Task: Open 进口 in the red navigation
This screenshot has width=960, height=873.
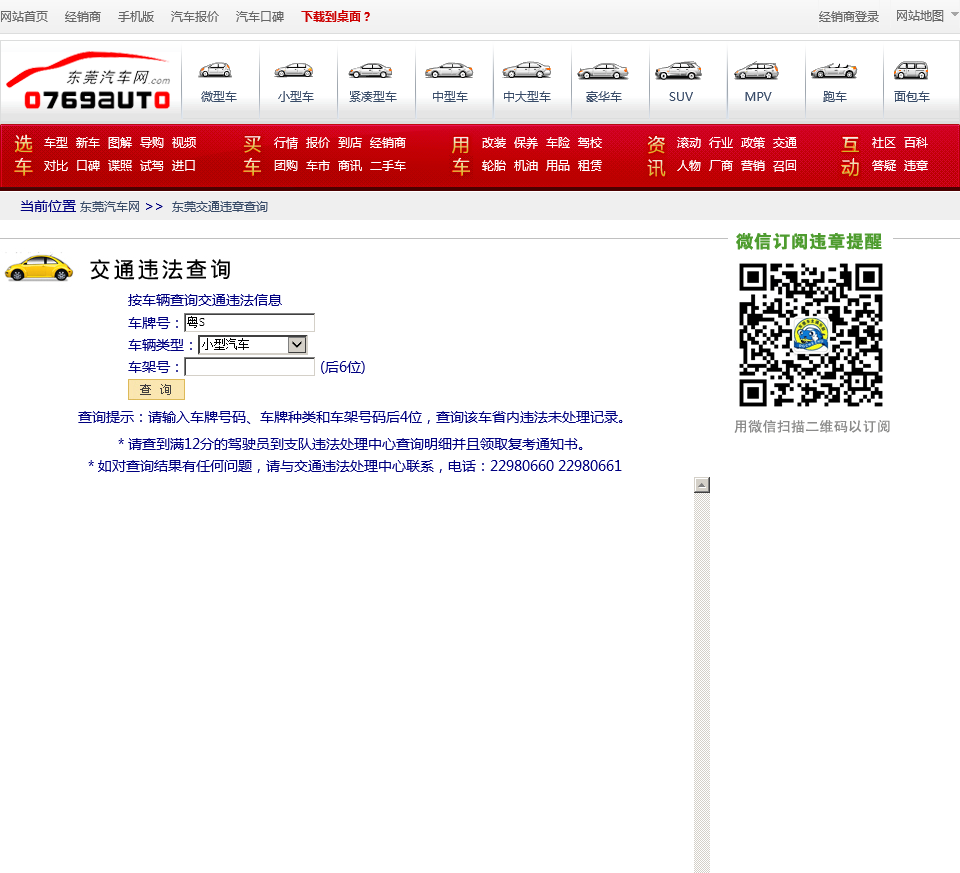Action: [x=184, y=166]
